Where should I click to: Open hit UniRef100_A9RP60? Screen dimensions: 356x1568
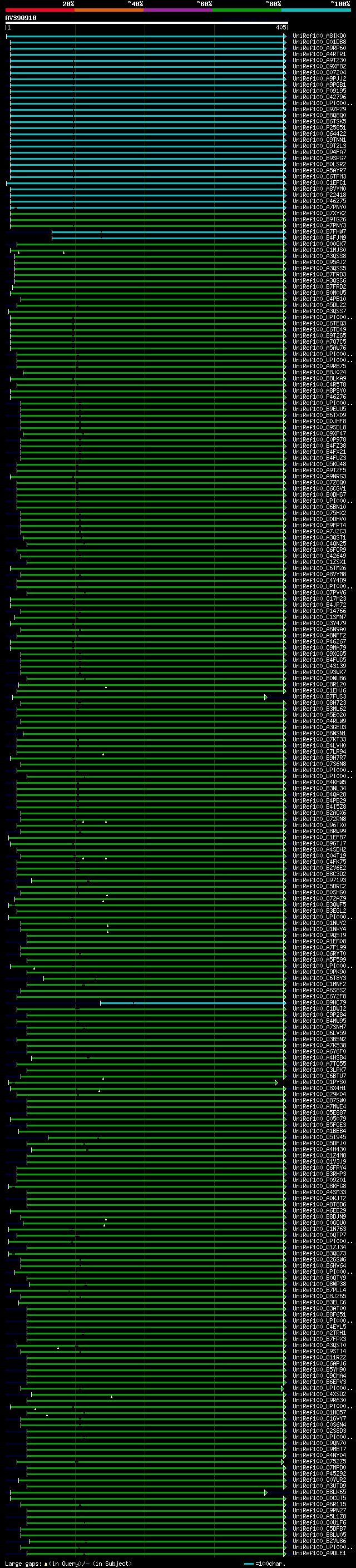pos(319,48)
